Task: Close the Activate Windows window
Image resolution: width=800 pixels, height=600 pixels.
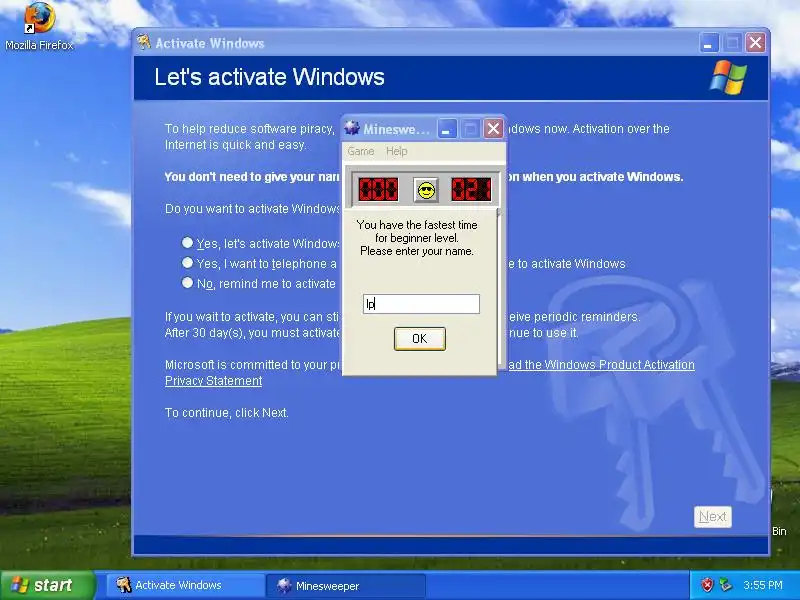Action: [x=756, y=43]
